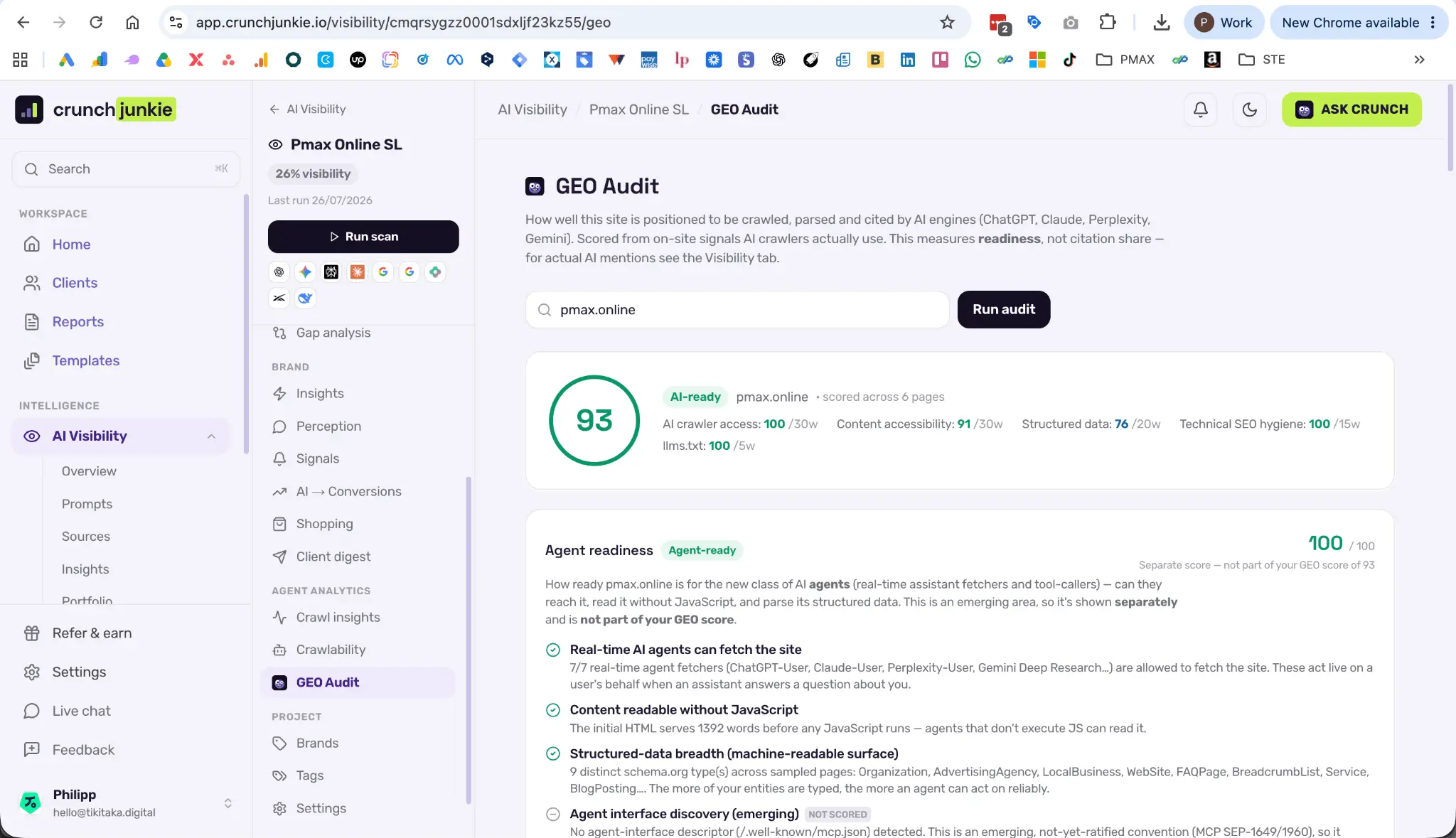Click the Run audit button
The width and height of the screenshot is (1456, 838).
(1003, 309)
